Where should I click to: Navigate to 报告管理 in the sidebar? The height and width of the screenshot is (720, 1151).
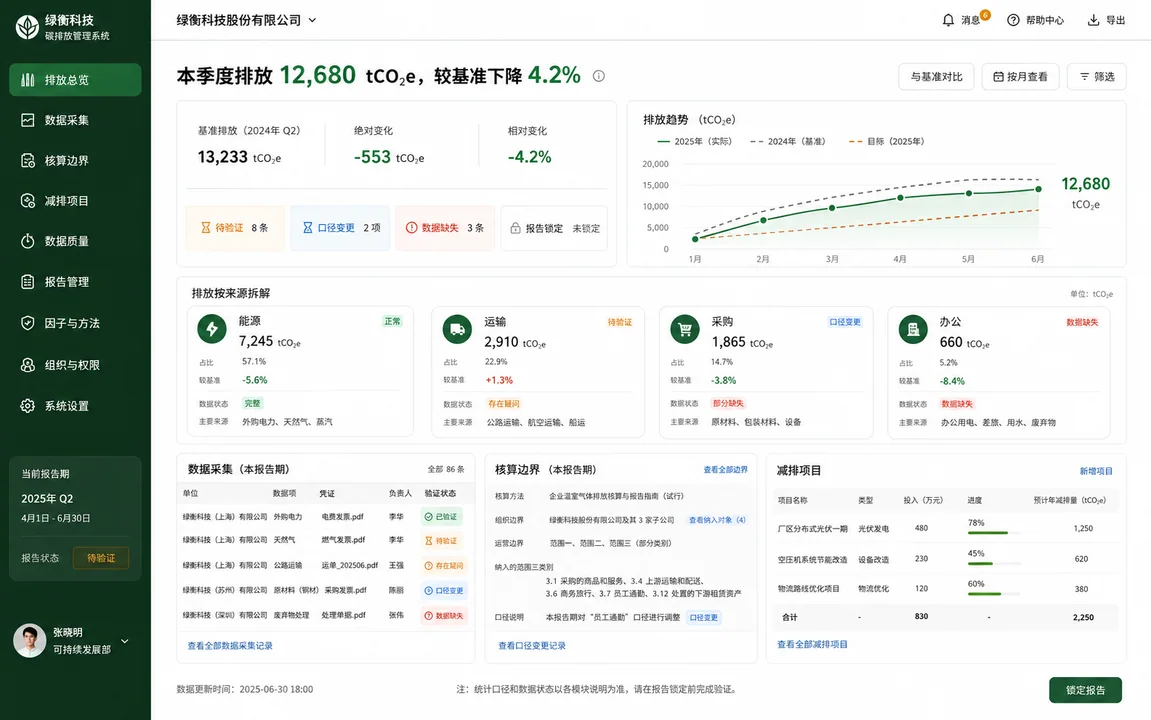[x=75, y=282]
